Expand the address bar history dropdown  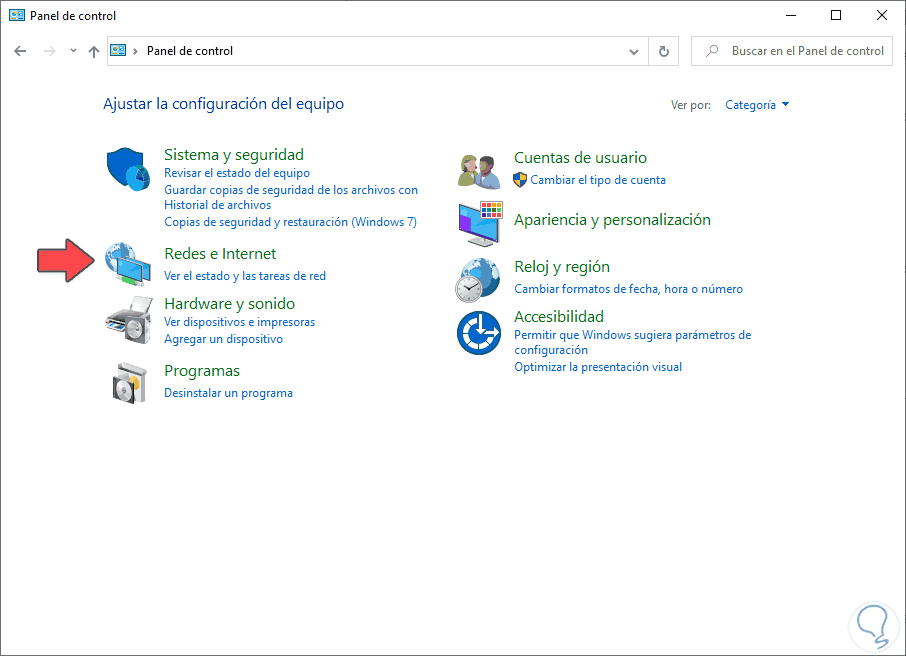[x=634, y=51]
